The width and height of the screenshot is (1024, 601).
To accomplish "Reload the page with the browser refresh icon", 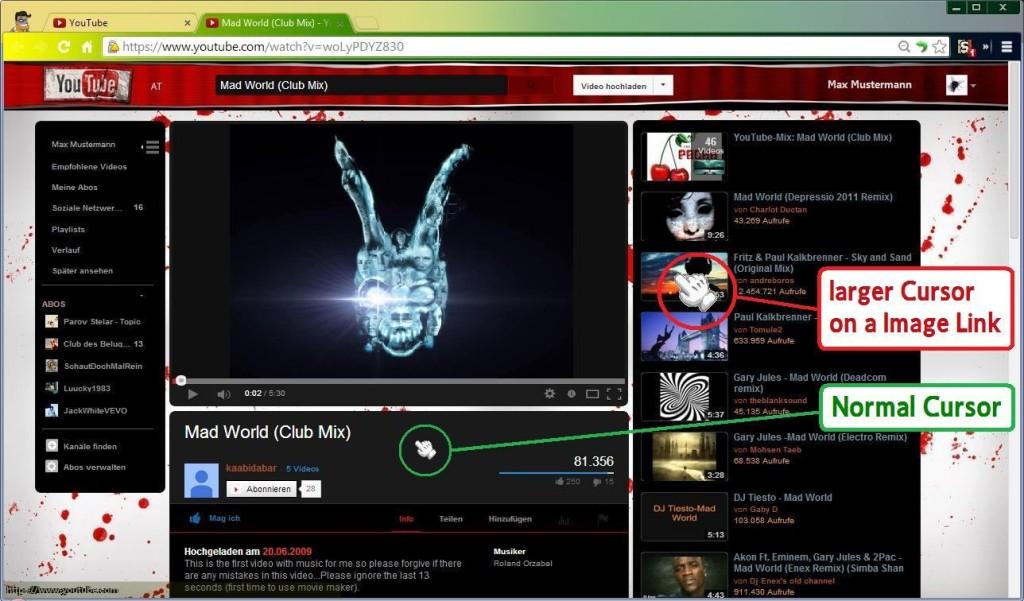I will (64, 46).
